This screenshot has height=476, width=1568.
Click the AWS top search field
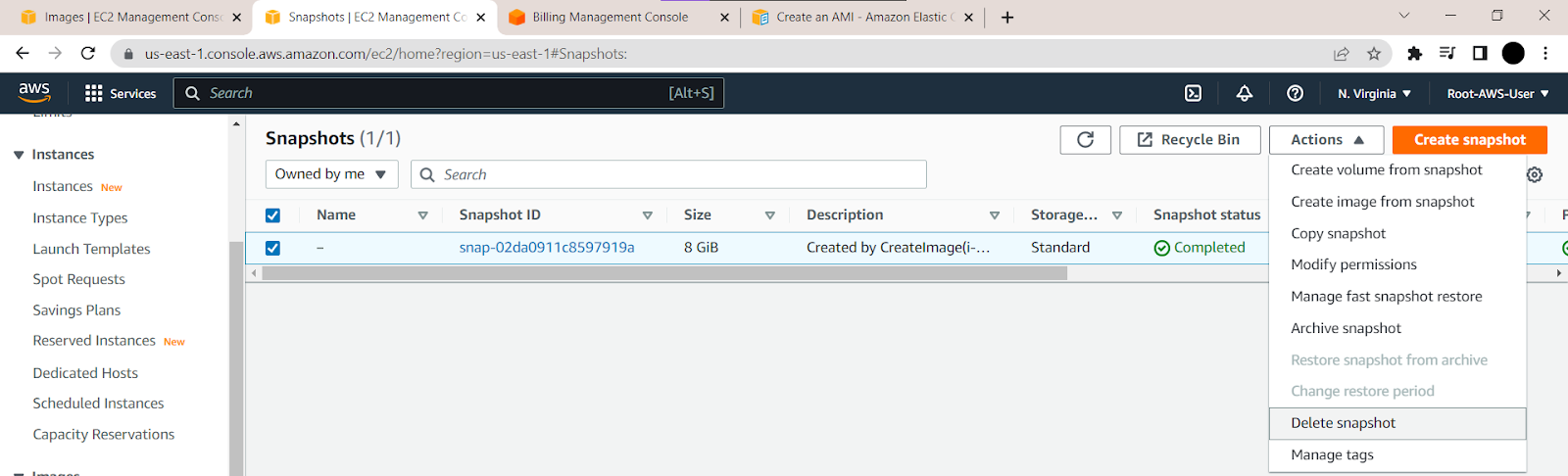tap(449, 93)
